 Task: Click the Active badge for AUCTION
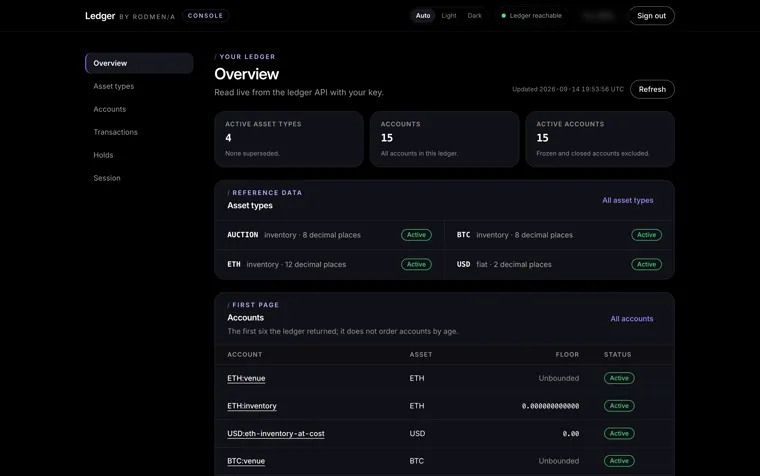(x=416, y=235)
